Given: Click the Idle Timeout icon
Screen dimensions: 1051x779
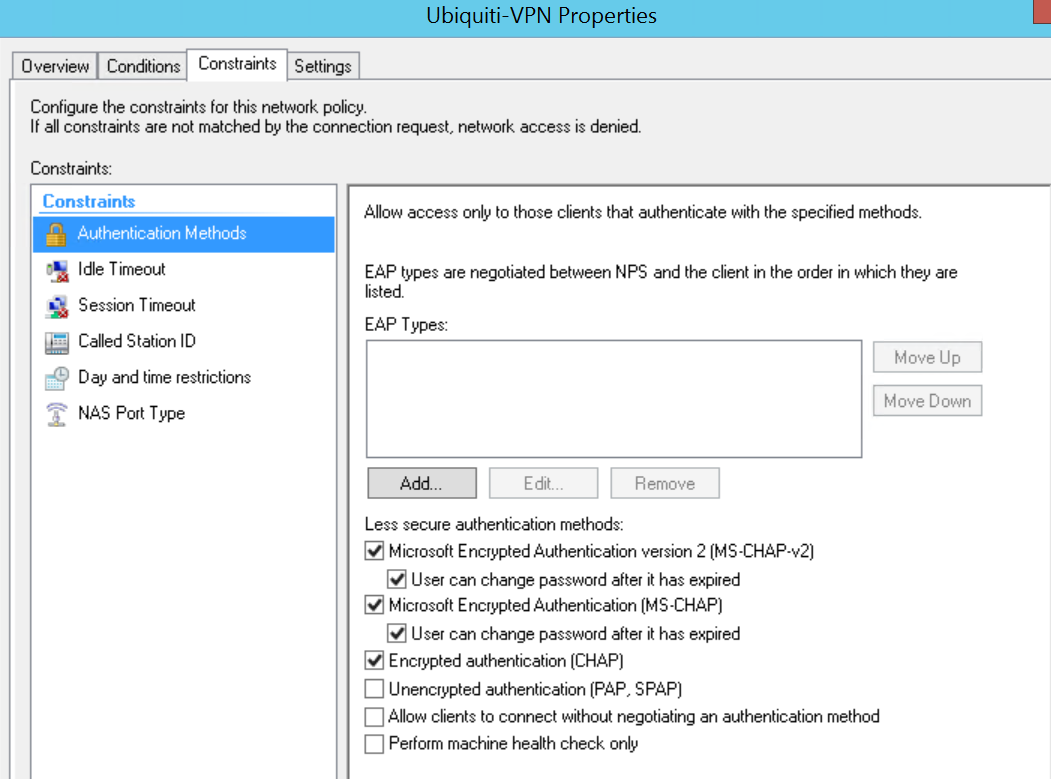Looking at the screenshot, I should [x=56, y=270].
